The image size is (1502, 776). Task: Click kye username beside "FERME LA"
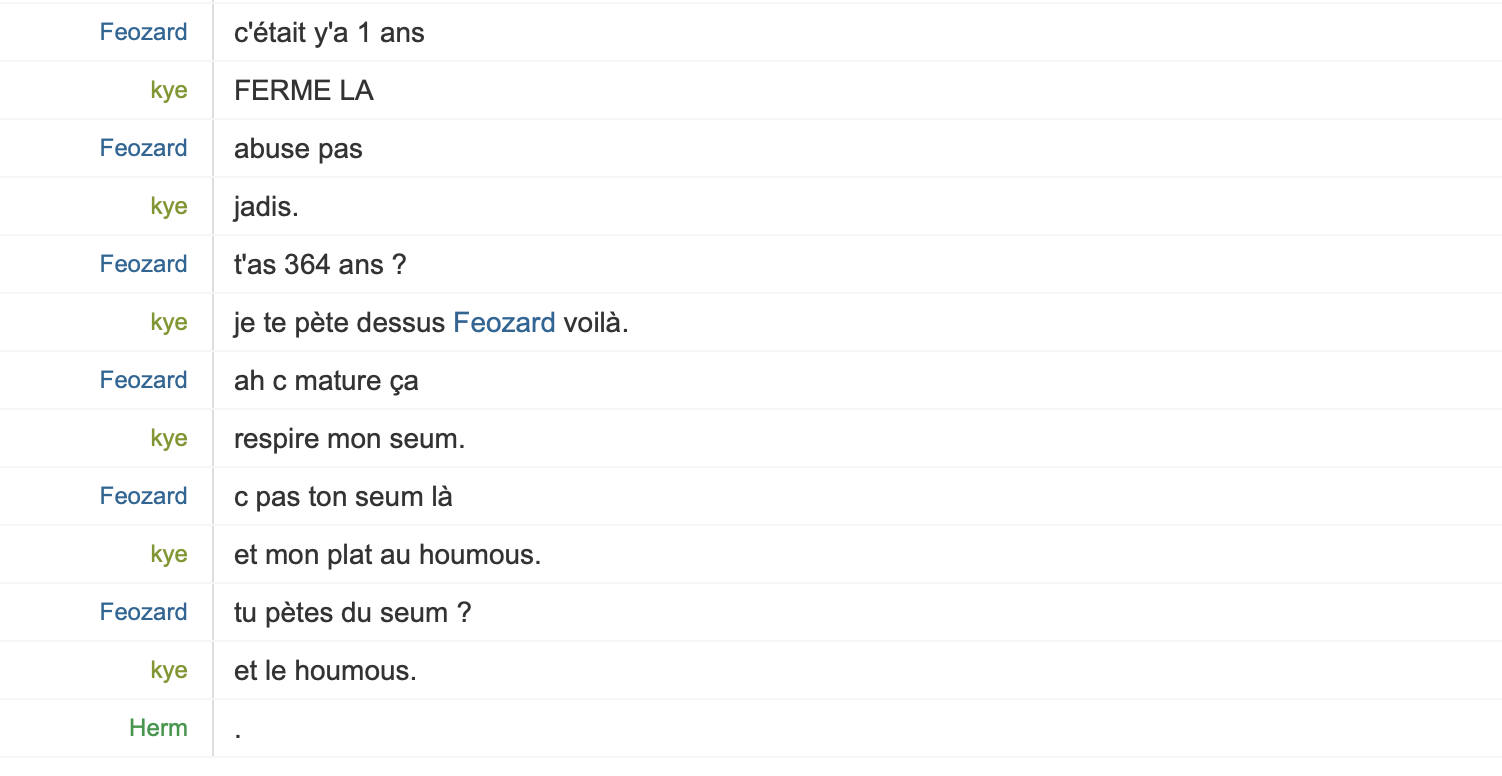(169, 90)
